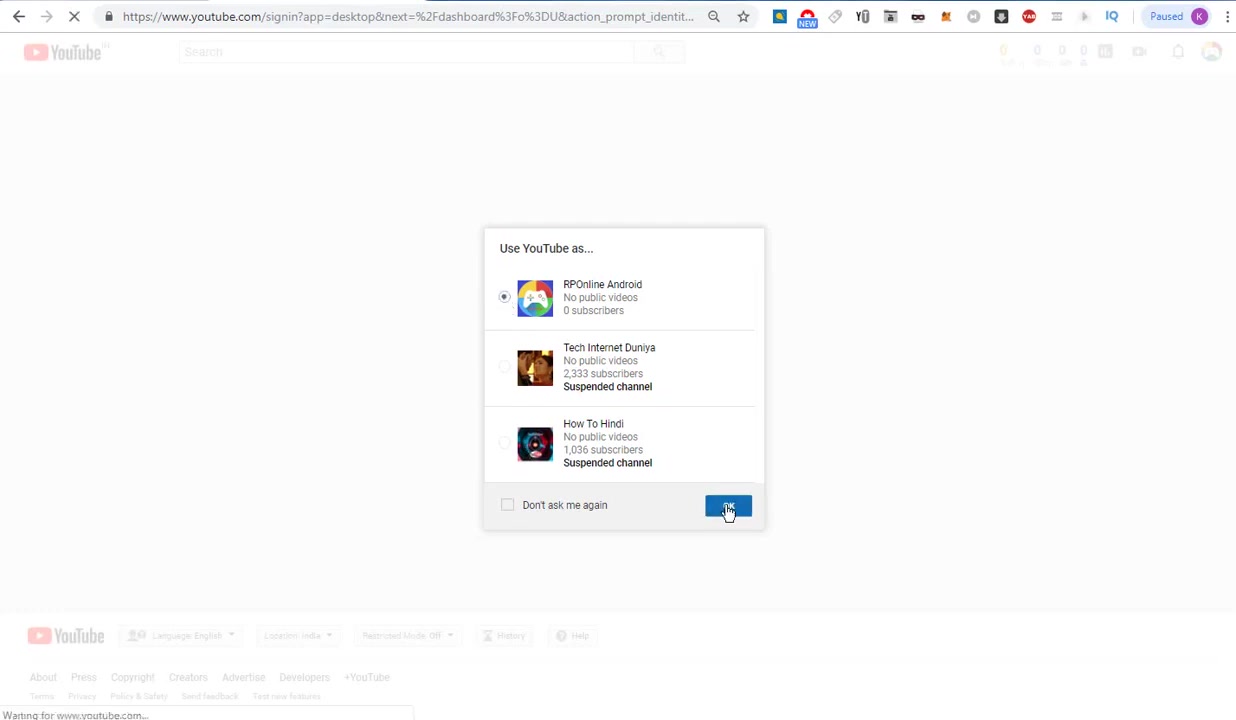
Task: Choose the Tech Internet Duniya channel avatar
Action: coord(535,367)
